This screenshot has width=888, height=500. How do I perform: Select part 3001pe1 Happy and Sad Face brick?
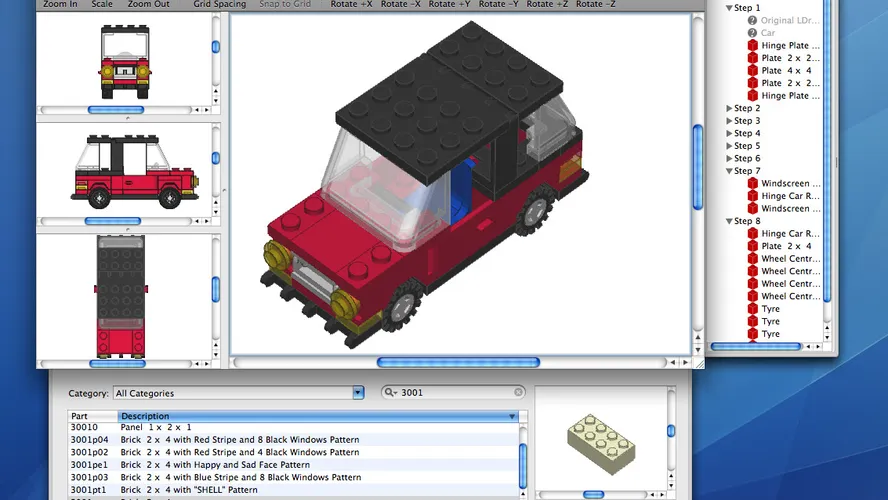coord(215,465)
